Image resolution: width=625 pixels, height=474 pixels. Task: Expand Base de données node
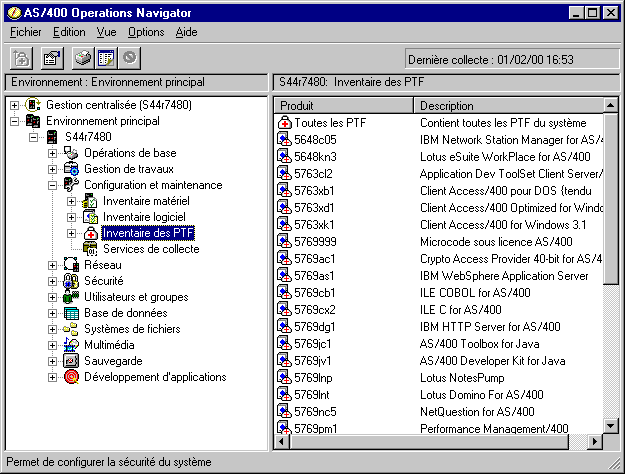[x=52, y=313]
